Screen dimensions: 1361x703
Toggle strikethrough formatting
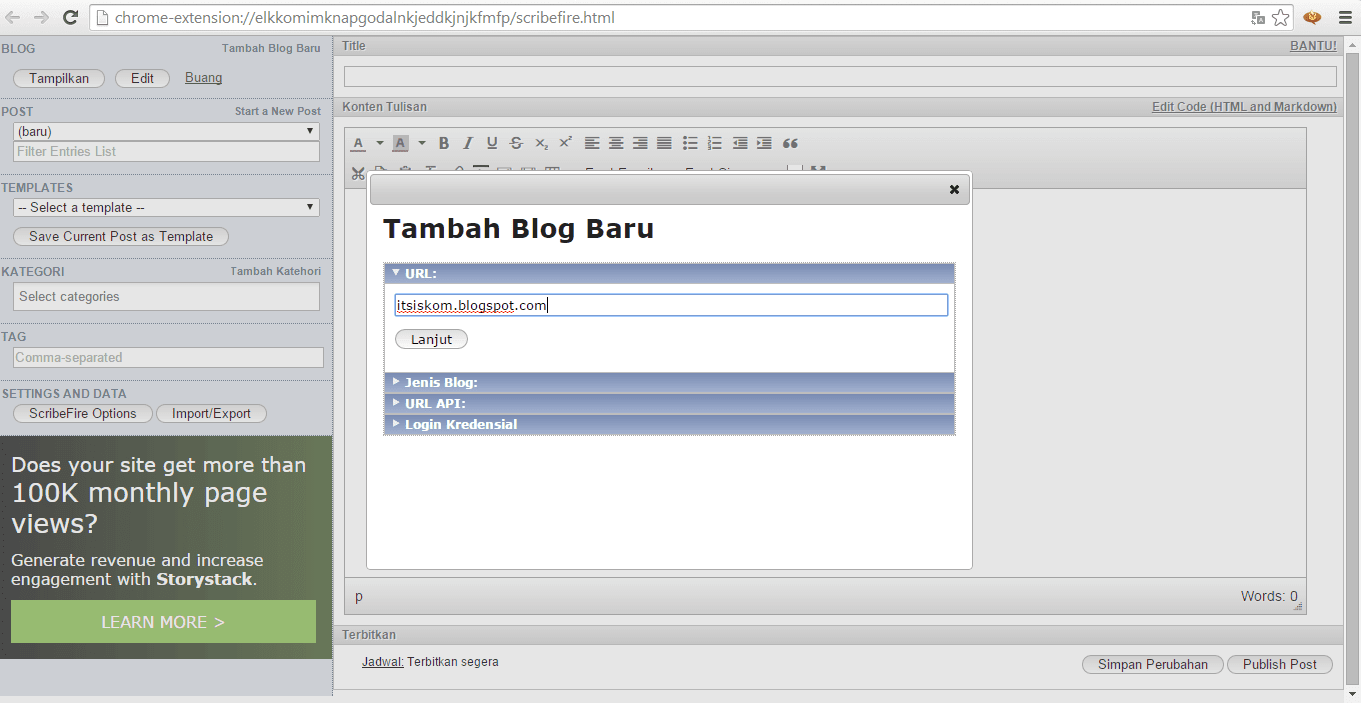click(x=516, y=143)
